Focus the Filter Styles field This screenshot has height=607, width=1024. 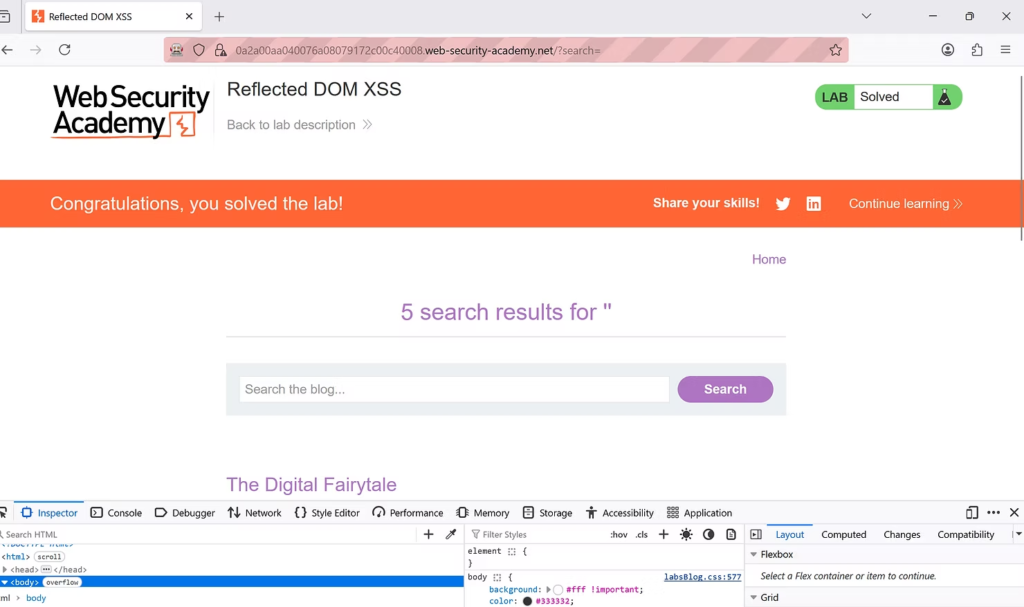point(539,534)
